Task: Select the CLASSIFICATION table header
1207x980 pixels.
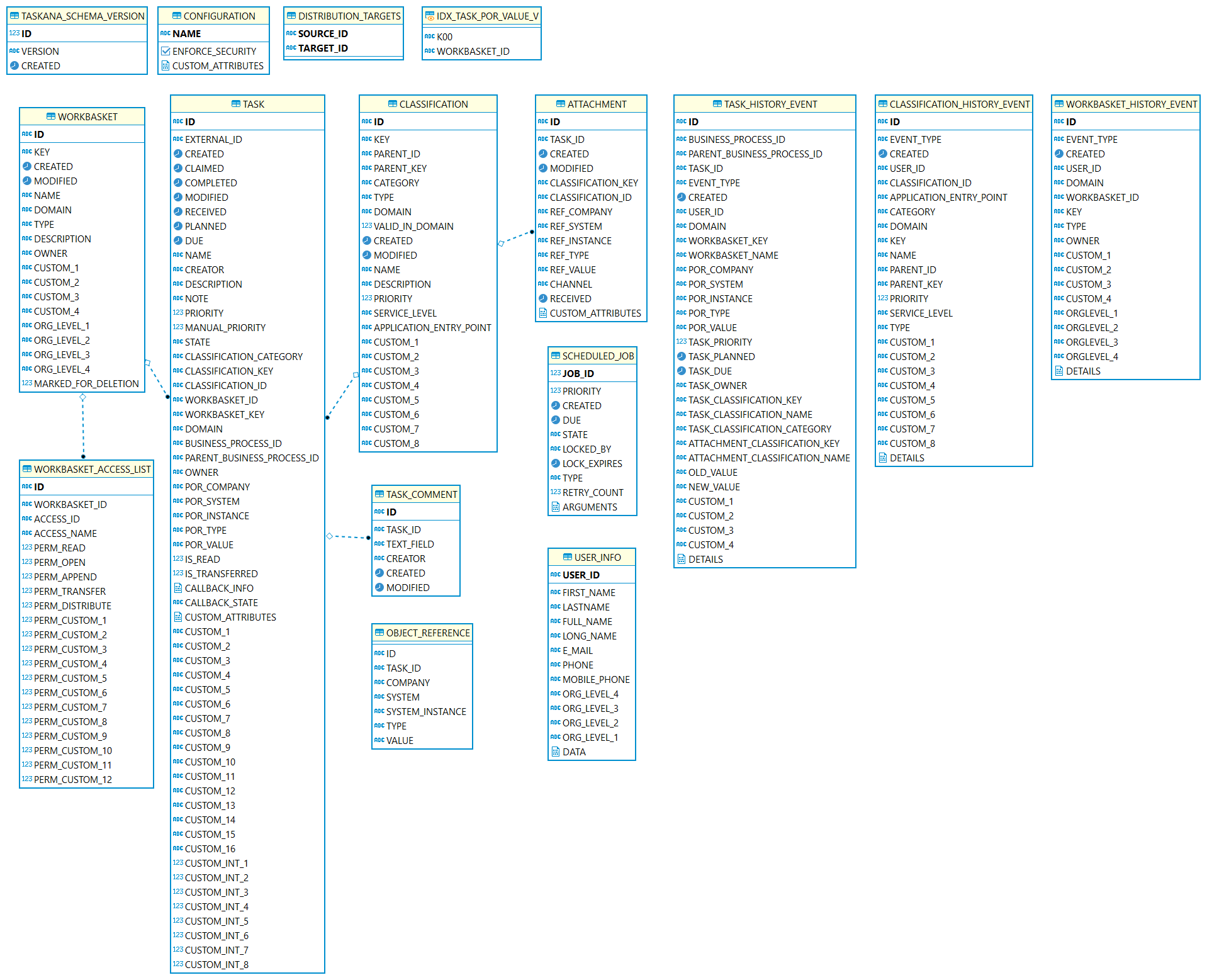Action: click(429, 104)
